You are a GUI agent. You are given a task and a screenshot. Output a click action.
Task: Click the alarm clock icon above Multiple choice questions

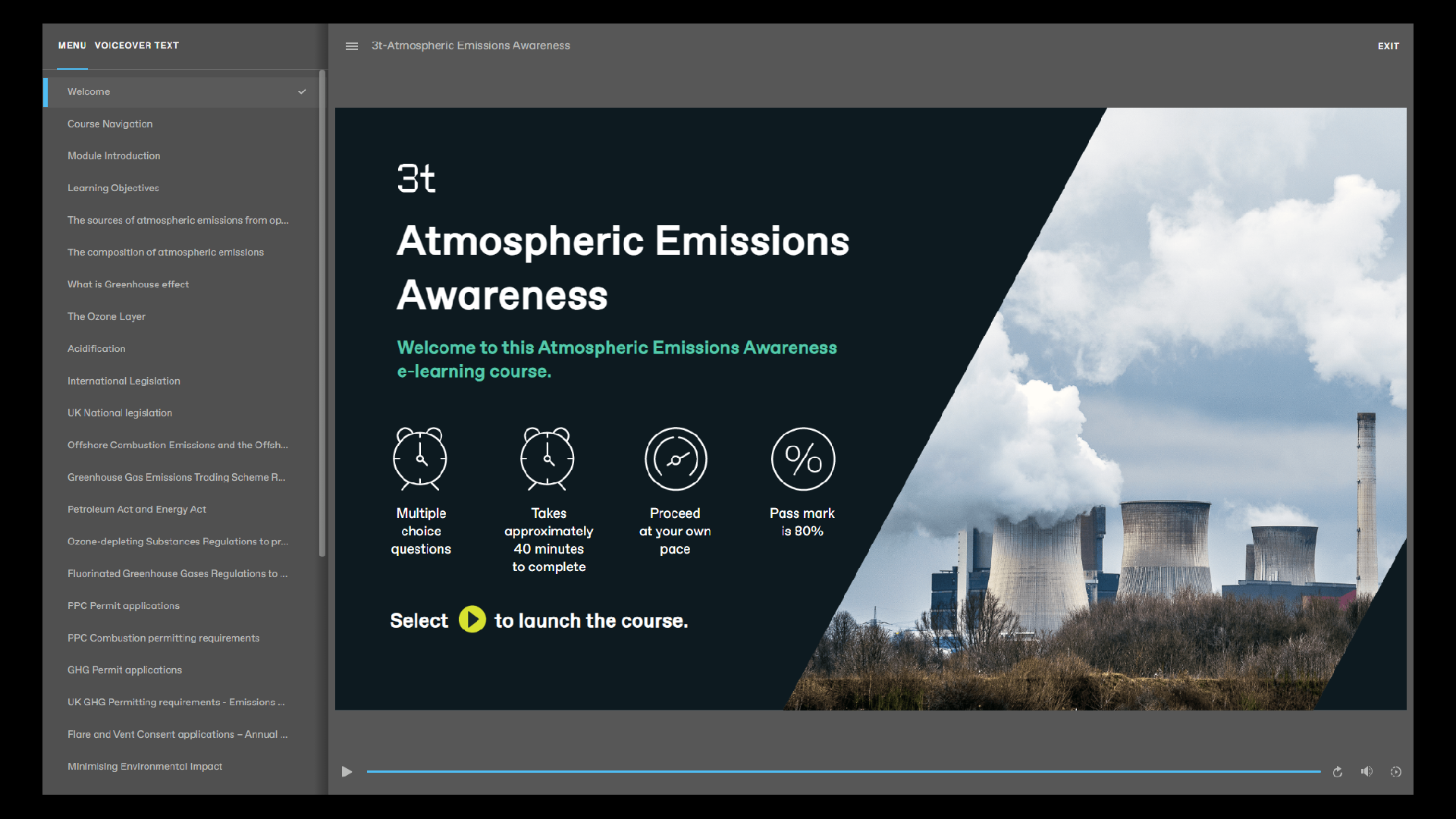pyautogui.click(x=420, y=459)
